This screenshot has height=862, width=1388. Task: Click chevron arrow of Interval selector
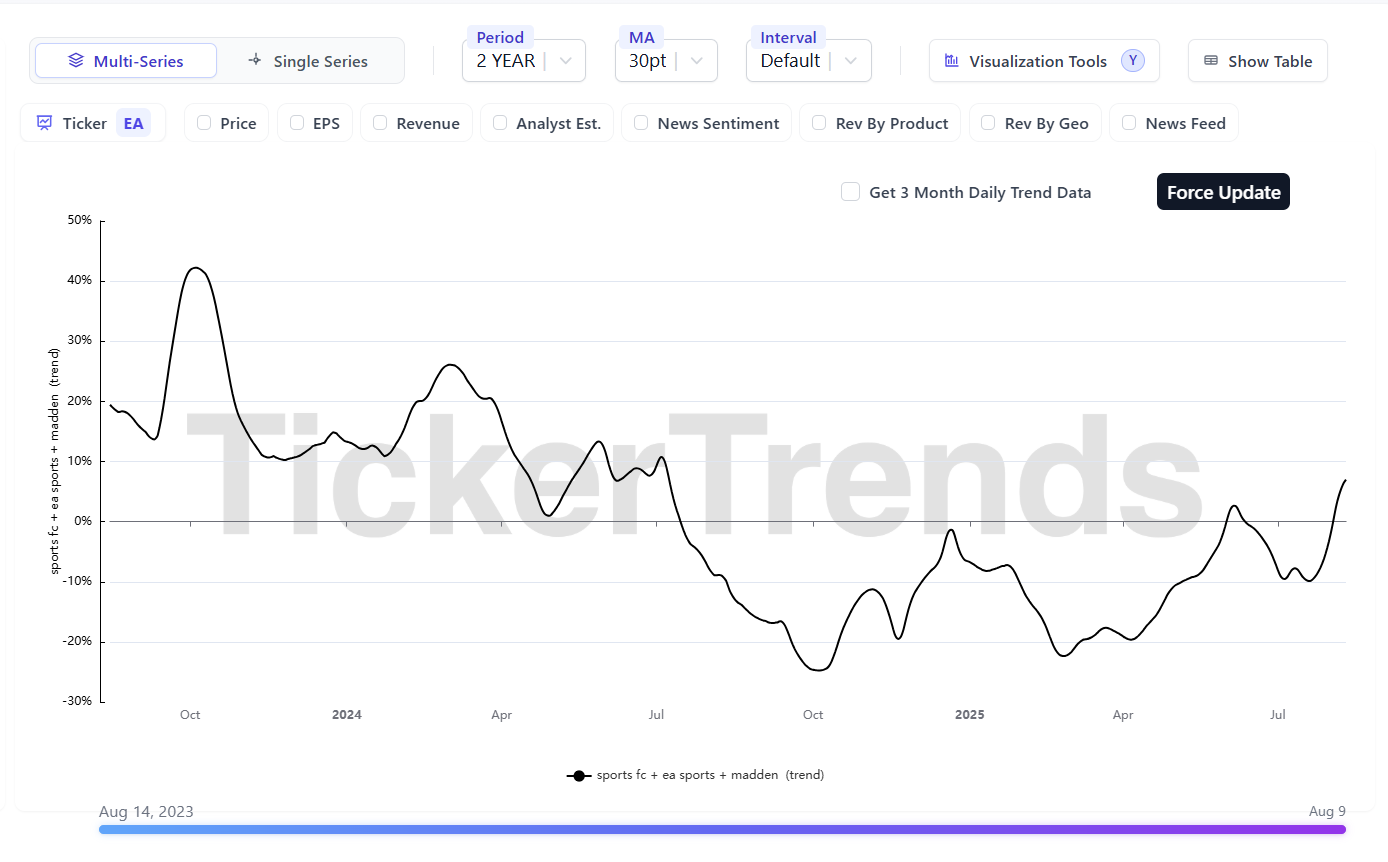[x=850, y=61]
